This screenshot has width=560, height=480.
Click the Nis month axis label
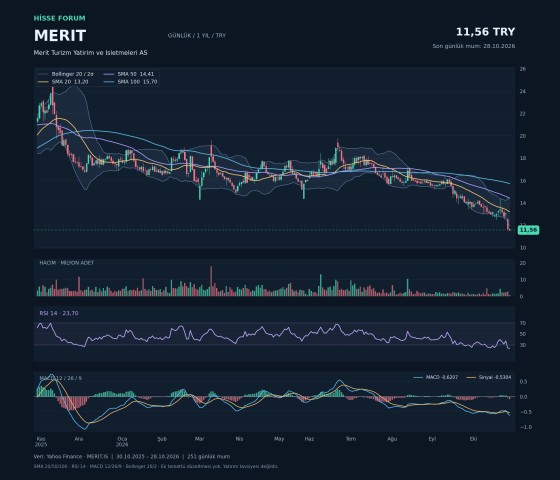(x=239, y=439)
